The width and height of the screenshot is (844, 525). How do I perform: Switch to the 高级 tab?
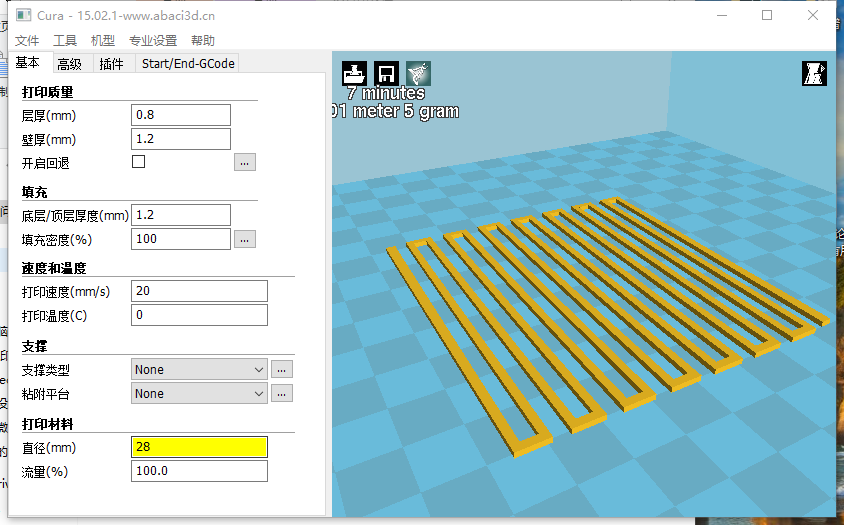click(72, 64)
